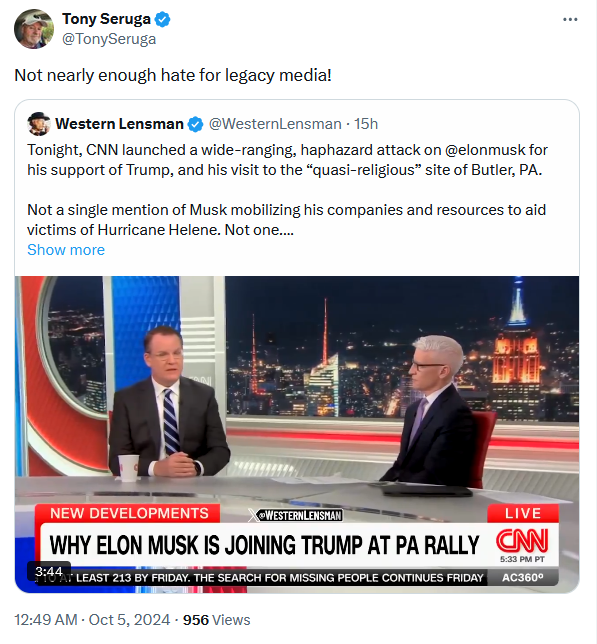The height and width of the screenshot is (644, 597).
Task: Open Western Lensman display name link
Action: (119, 124)
